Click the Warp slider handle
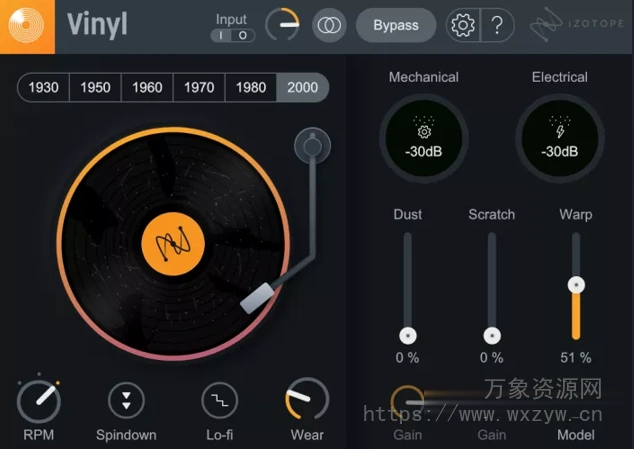The width and height of the screenshot is (634, 449). [576, 285]
